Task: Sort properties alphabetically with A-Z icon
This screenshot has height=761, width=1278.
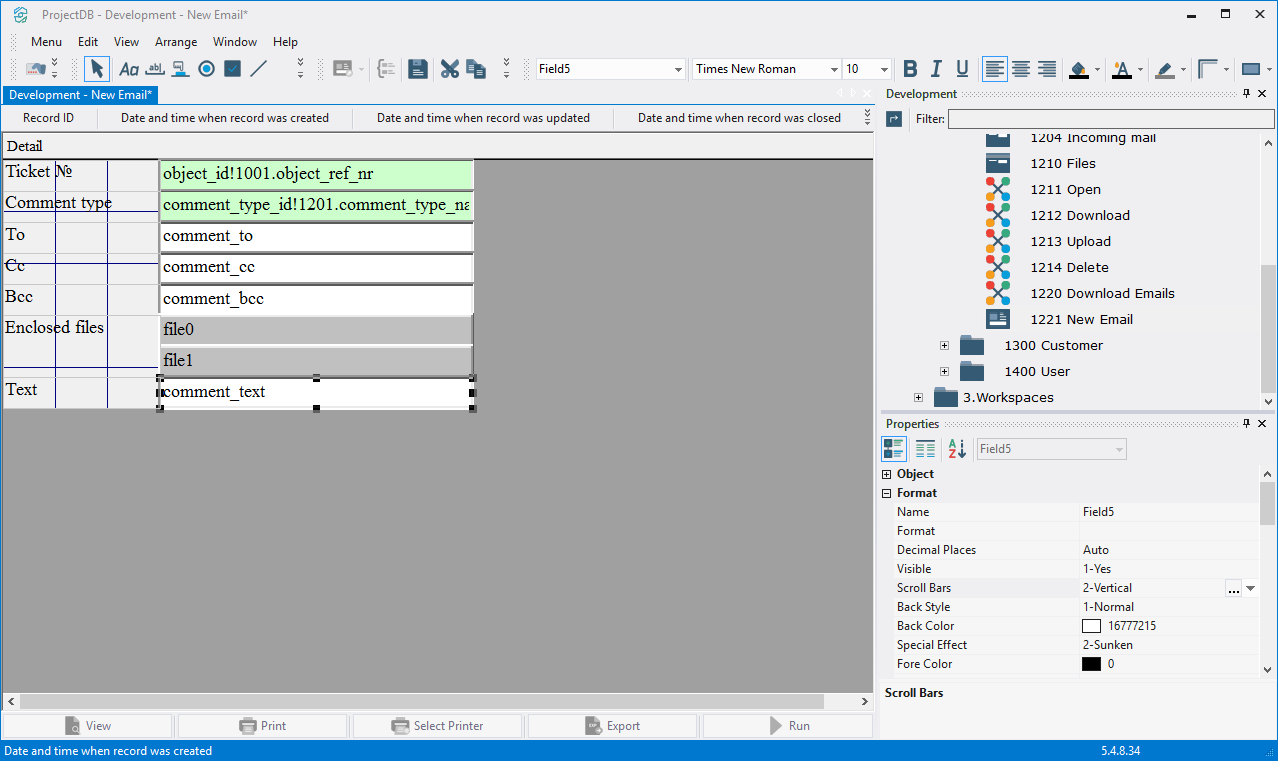Action: point(957,449)
